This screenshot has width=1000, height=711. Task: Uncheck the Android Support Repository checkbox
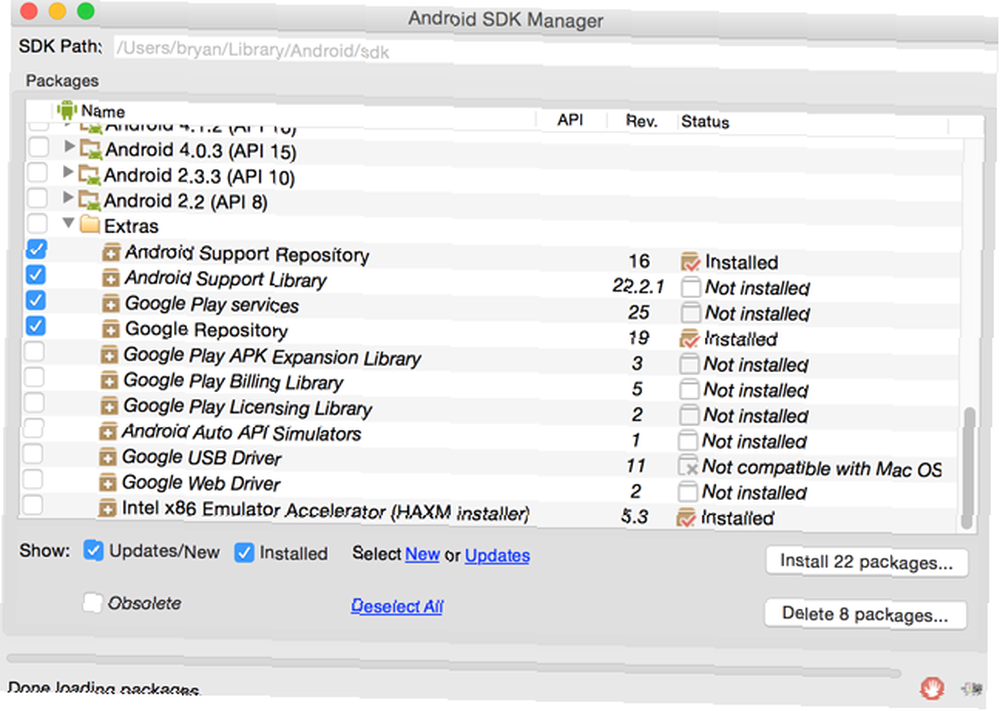point(36,249)
